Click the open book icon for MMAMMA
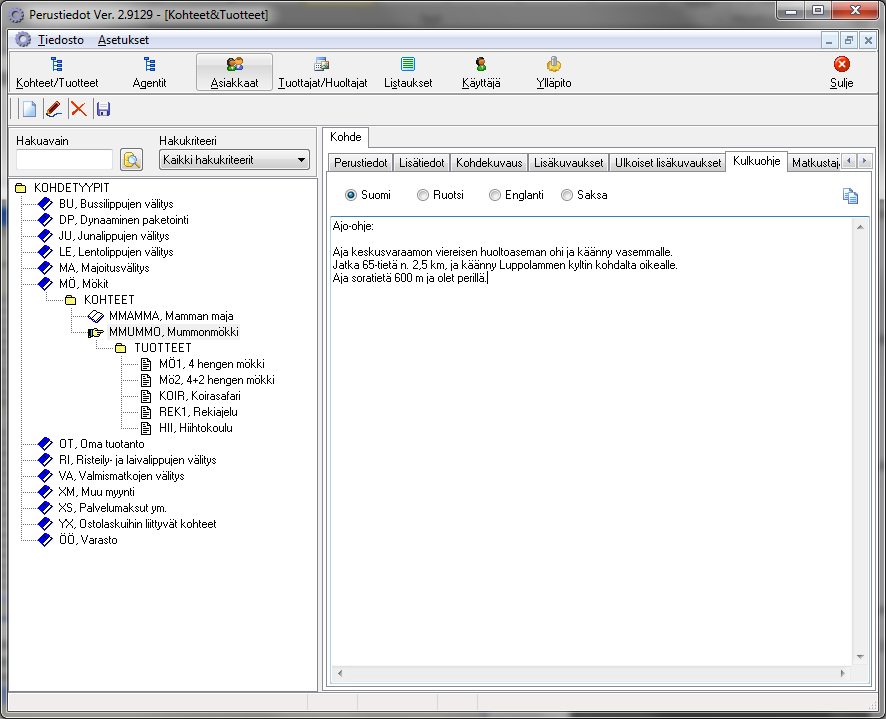Screen dimensions: 886x719 click(x=96, y=316)
